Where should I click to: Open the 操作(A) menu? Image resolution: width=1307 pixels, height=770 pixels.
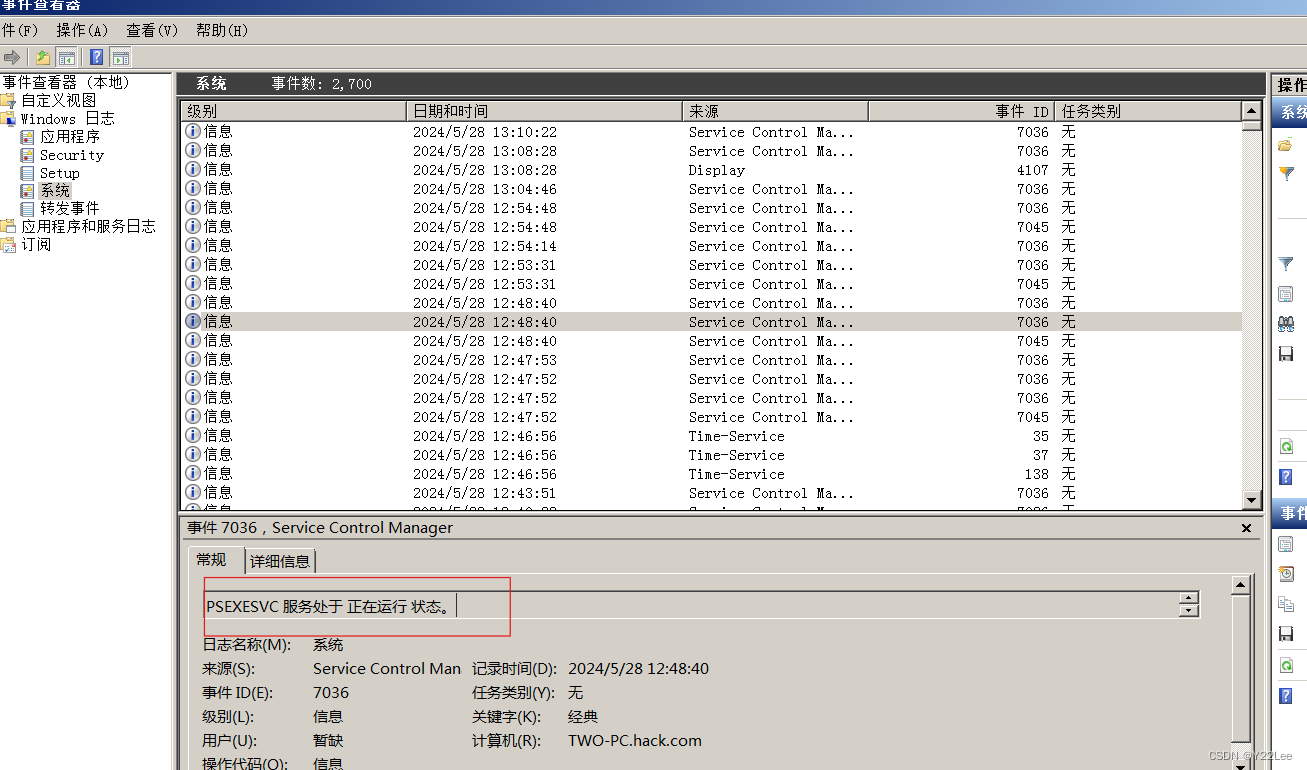[x=82, y=30]
